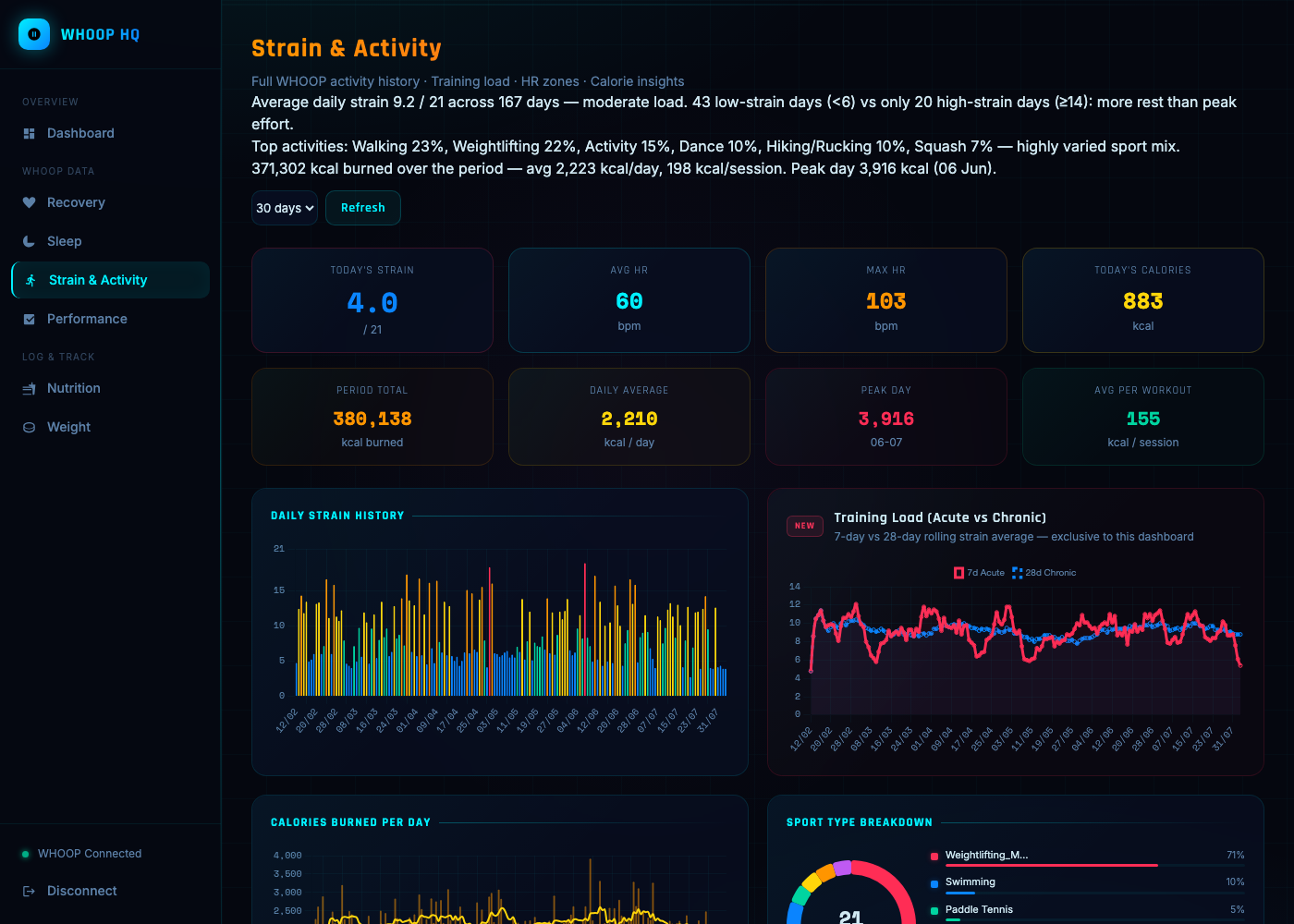Open the 30 days range dropdown
Screen dimensions: 1294x924
point(285,208)
